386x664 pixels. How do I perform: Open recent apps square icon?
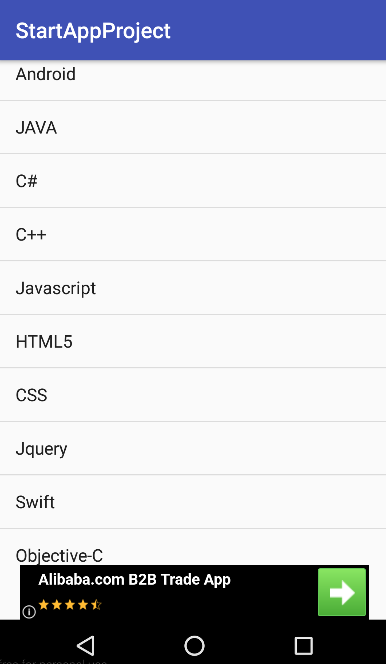click(303, 646)
